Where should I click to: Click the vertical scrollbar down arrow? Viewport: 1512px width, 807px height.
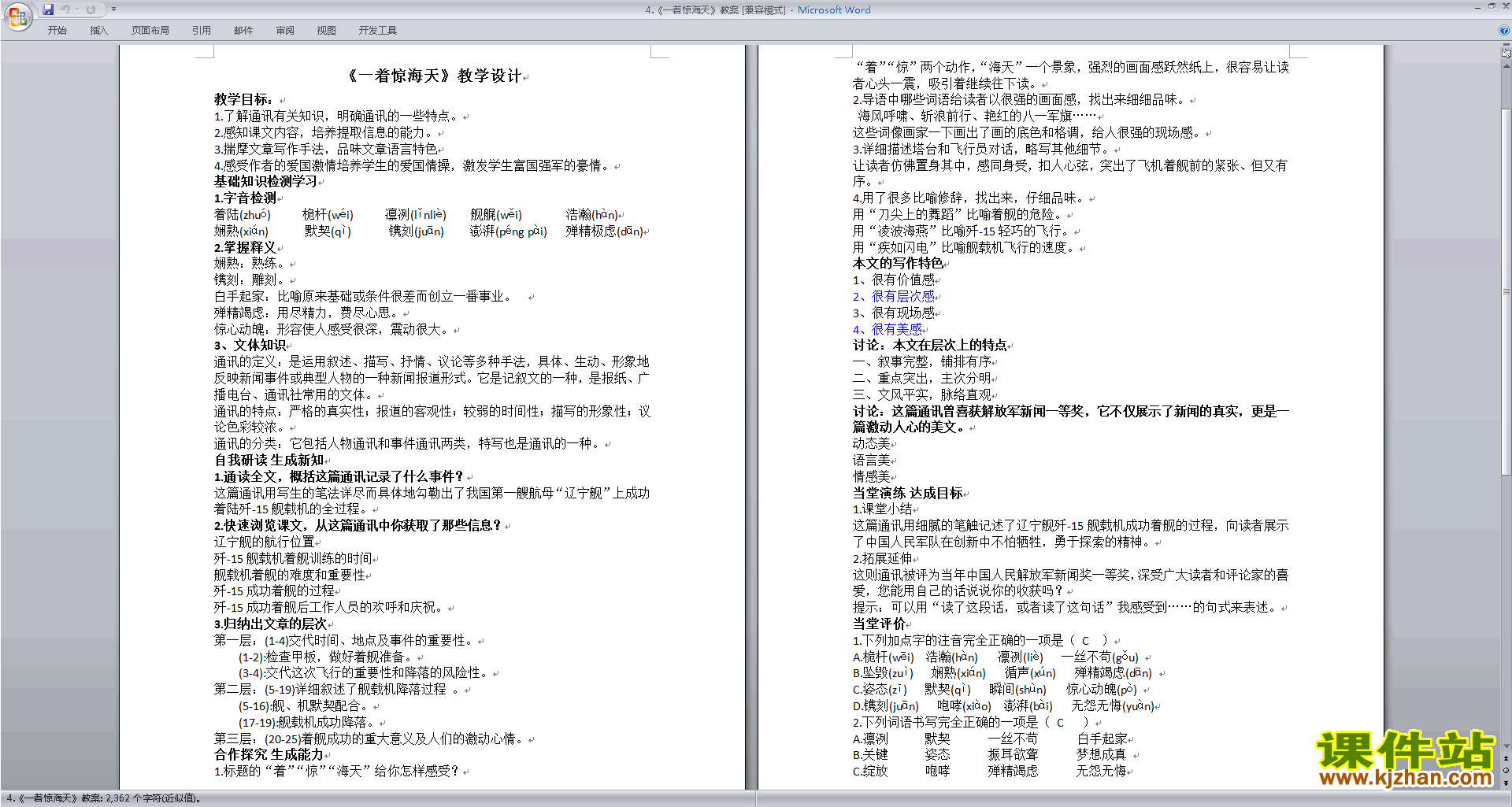[1506, 746]
